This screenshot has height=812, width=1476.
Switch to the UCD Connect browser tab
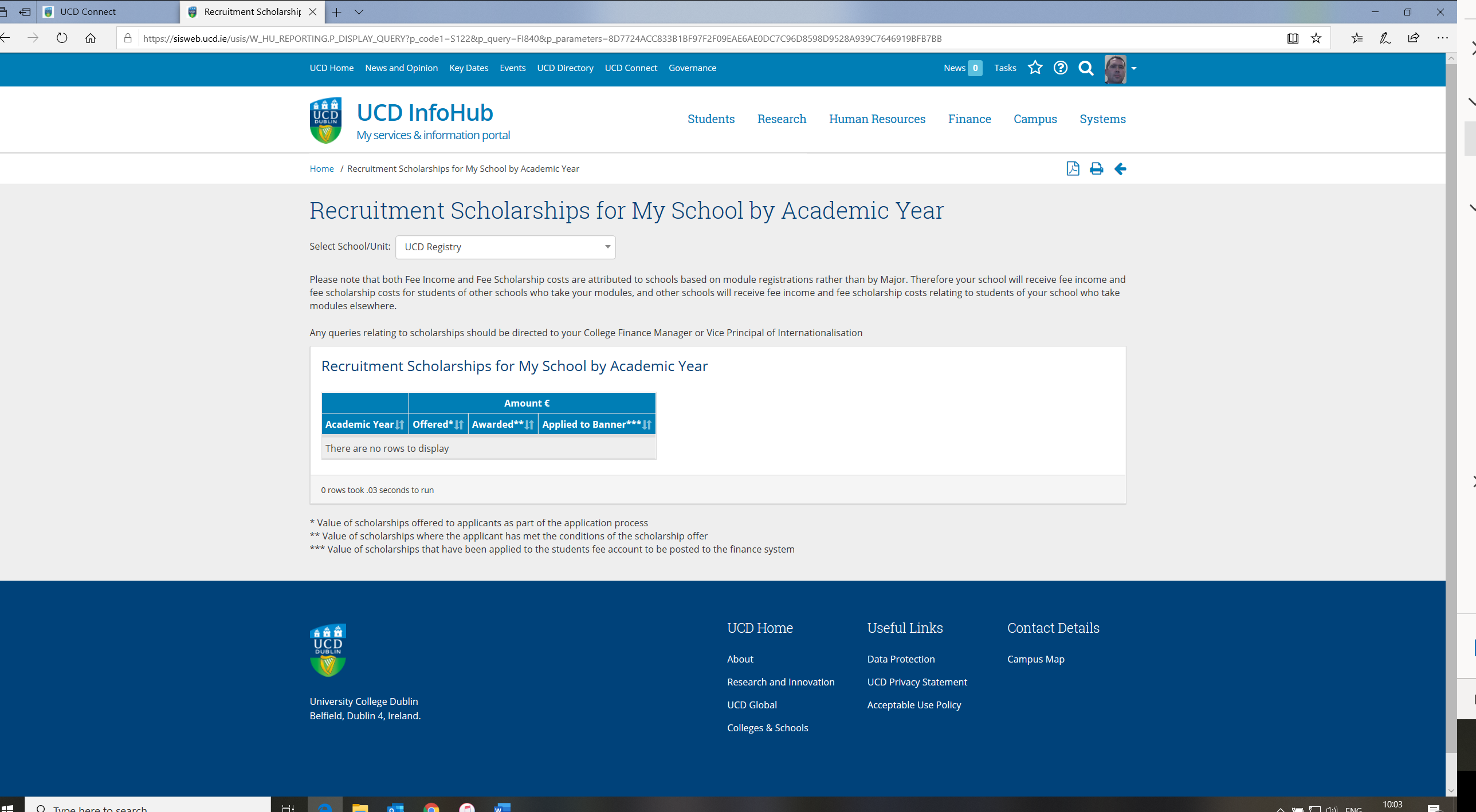click(109, 11)
